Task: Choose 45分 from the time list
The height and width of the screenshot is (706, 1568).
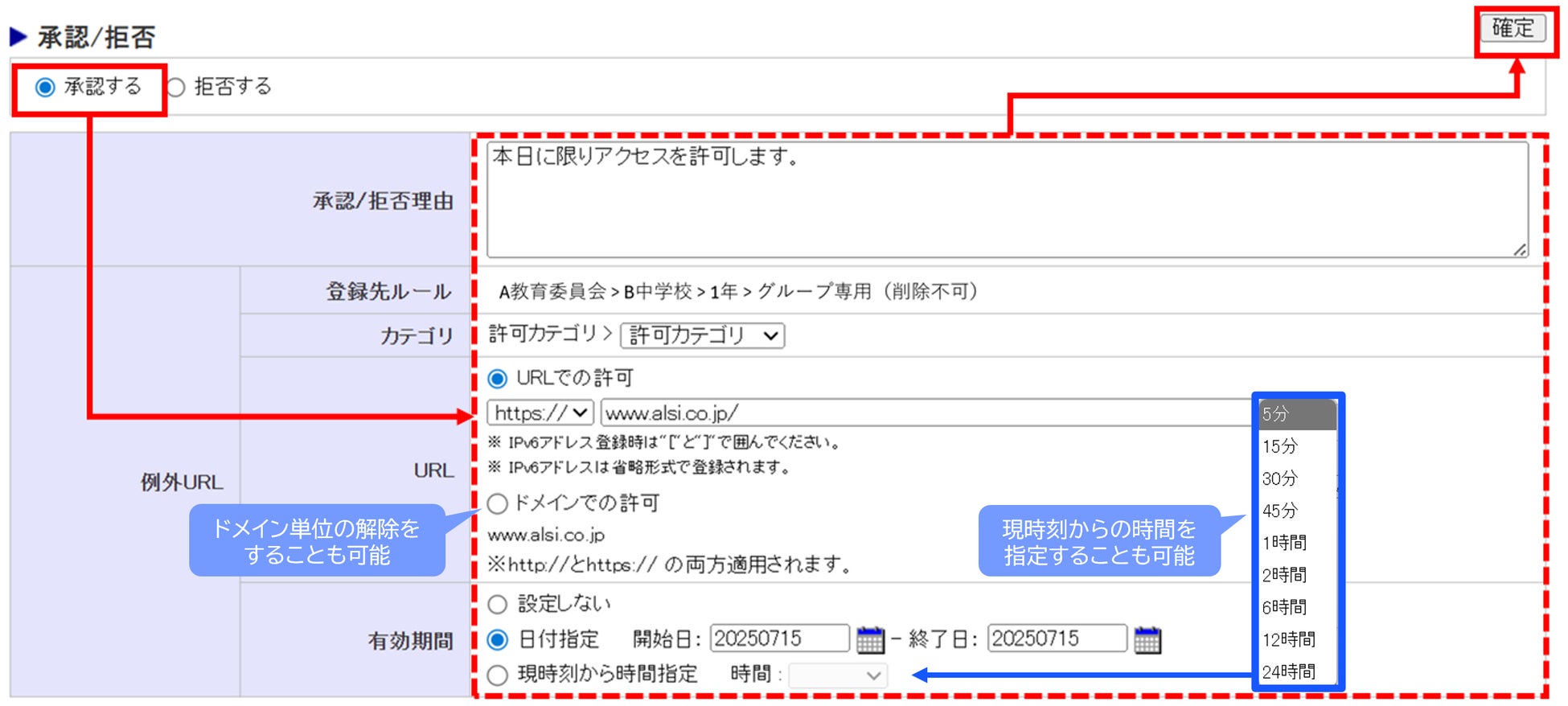Action: (1297, 511)
